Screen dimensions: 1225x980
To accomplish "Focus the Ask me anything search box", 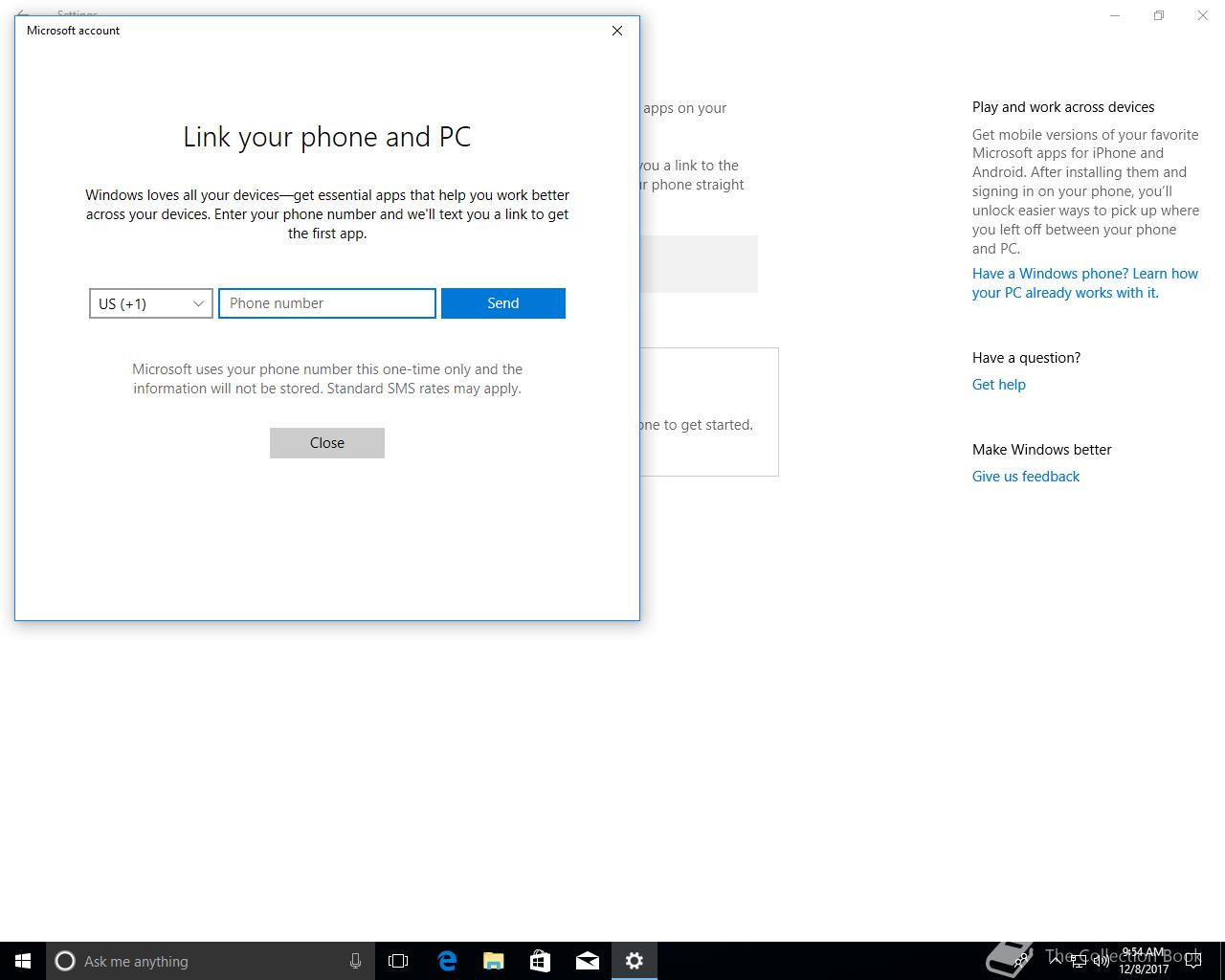I will 210,961.
